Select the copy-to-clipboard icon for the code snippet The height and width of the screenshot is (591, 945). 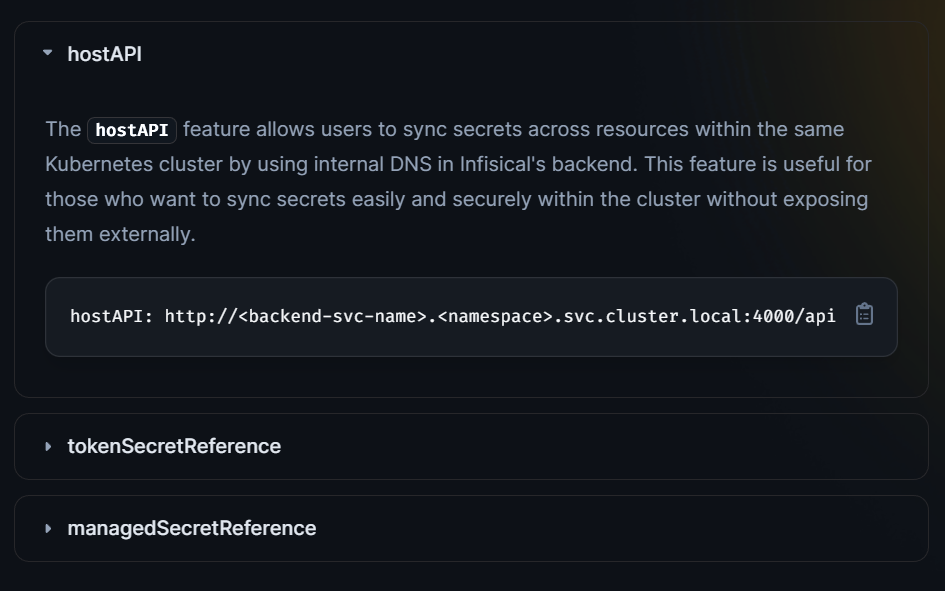[864, 315]
